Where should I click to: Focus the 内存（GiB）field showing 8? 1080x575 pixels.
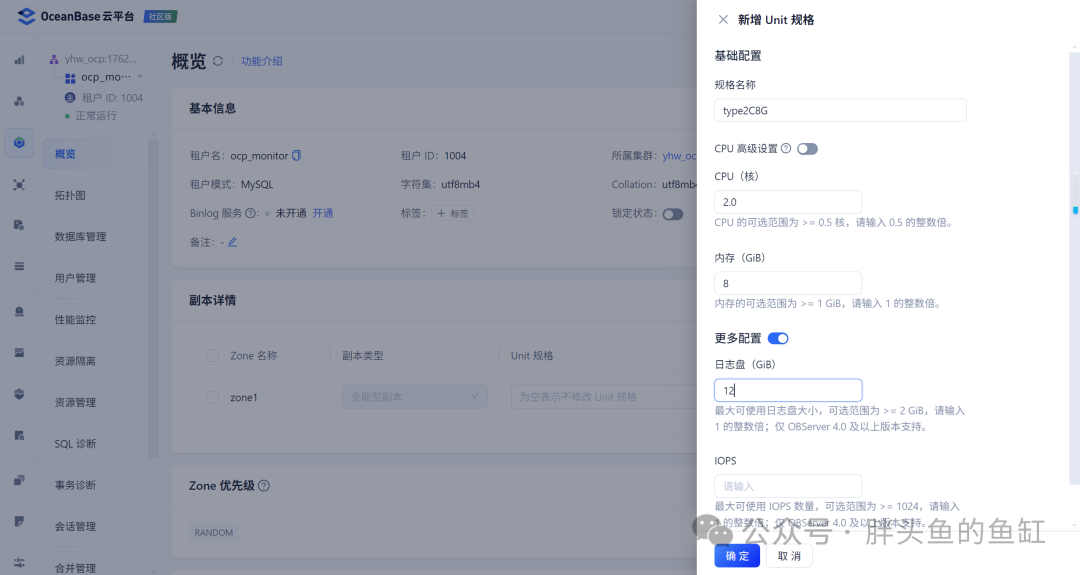(x=788, y=283)
